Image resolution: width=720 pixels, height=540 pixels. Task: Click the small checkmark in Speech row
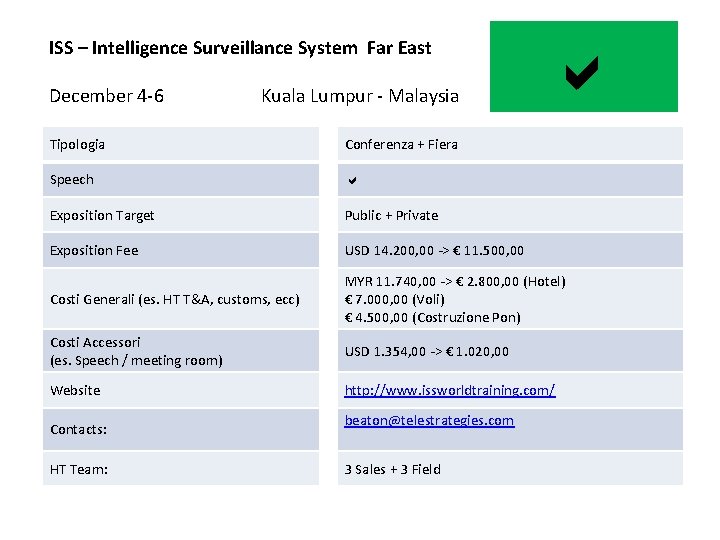coord(353,181)
